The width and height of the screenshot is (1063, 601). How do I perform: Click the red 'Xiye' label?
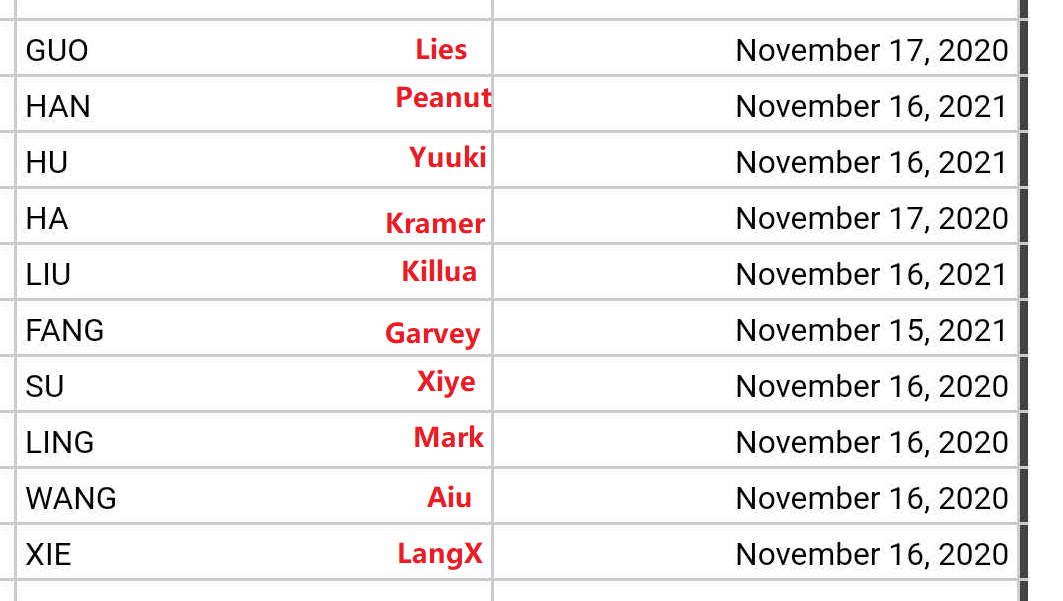[446, 382]
